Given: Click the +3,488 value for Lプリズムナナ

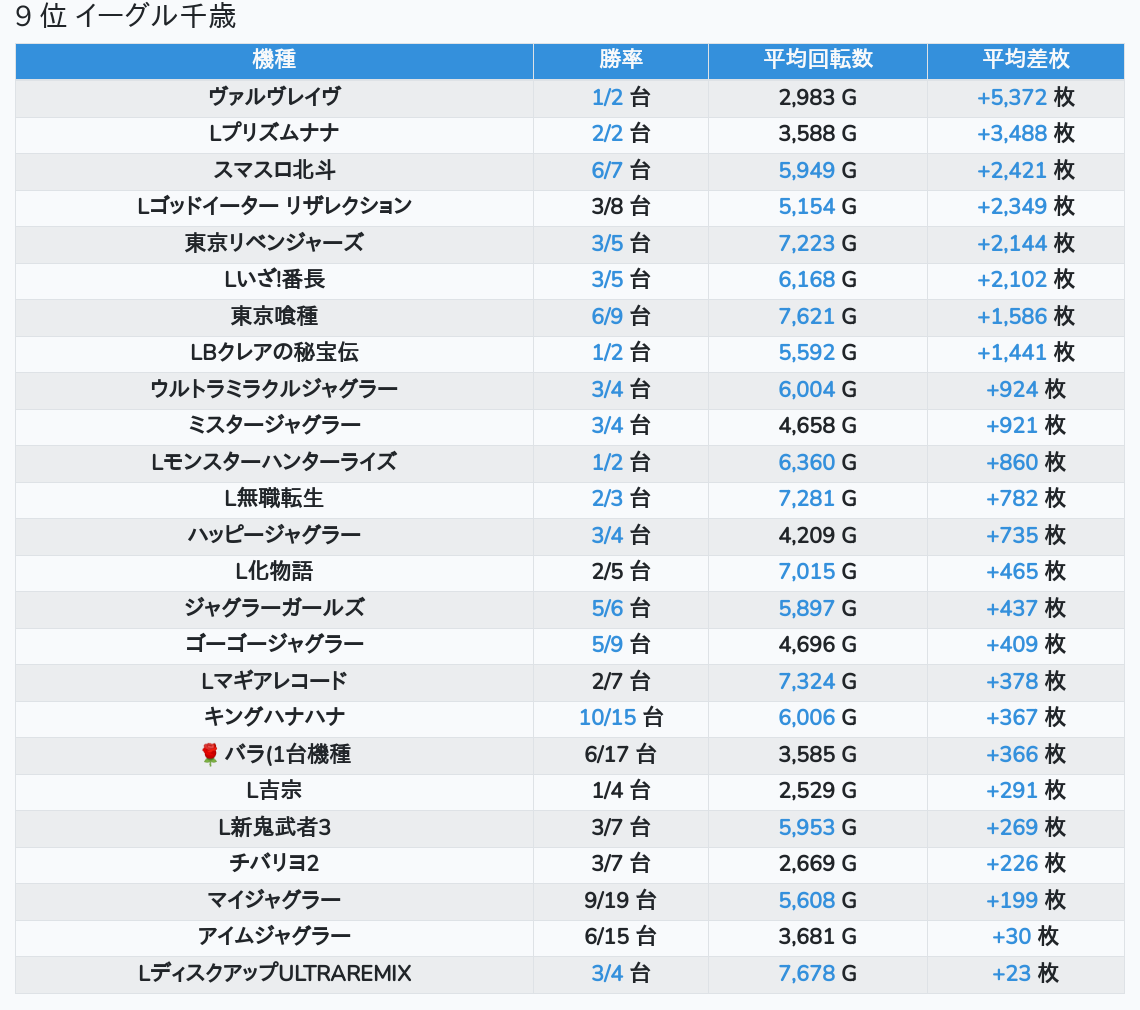Looking at the screenshot, I should click(x=1011, y=133).
